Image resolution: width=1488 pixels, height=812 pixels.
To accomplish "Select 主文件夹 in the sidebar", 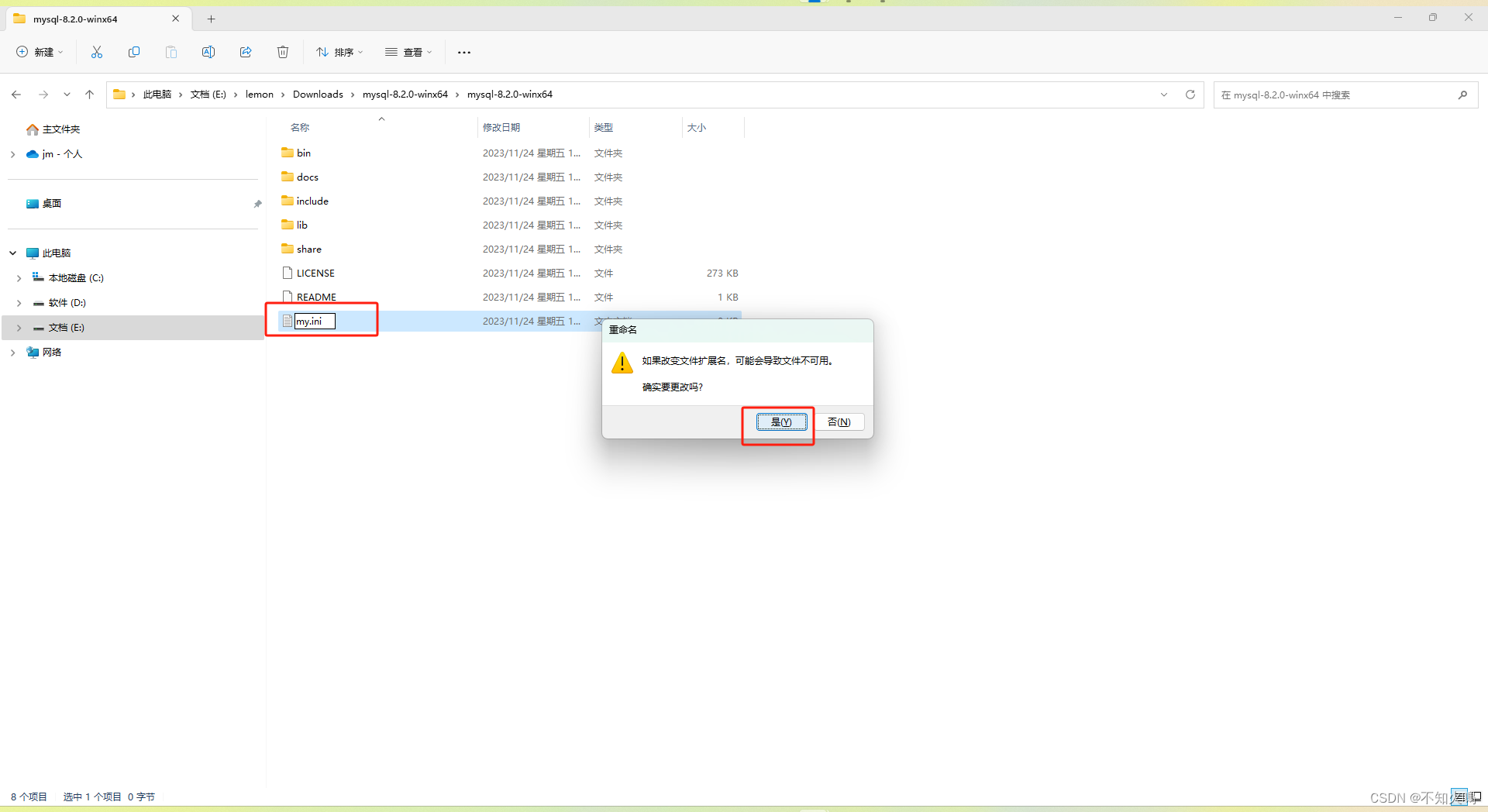I will [x=61, y=129].
